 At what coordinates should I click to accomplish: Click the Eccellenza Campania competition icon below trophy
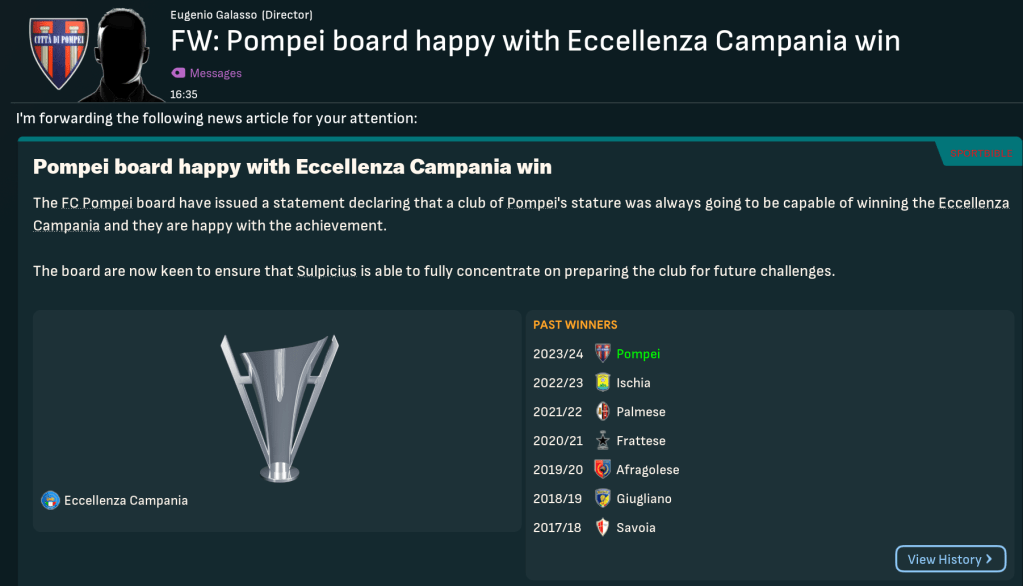[50, 500]
